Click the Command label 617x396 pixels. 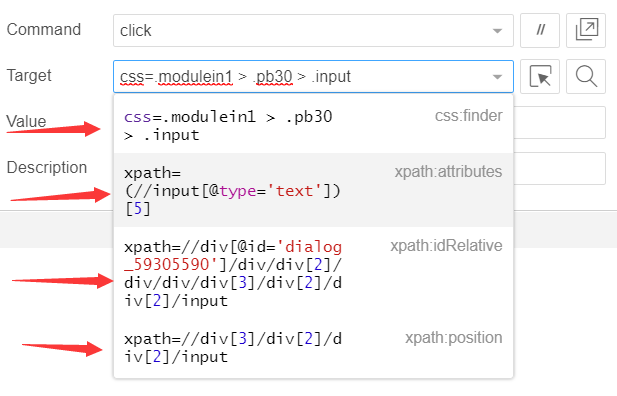coord(44,30)
